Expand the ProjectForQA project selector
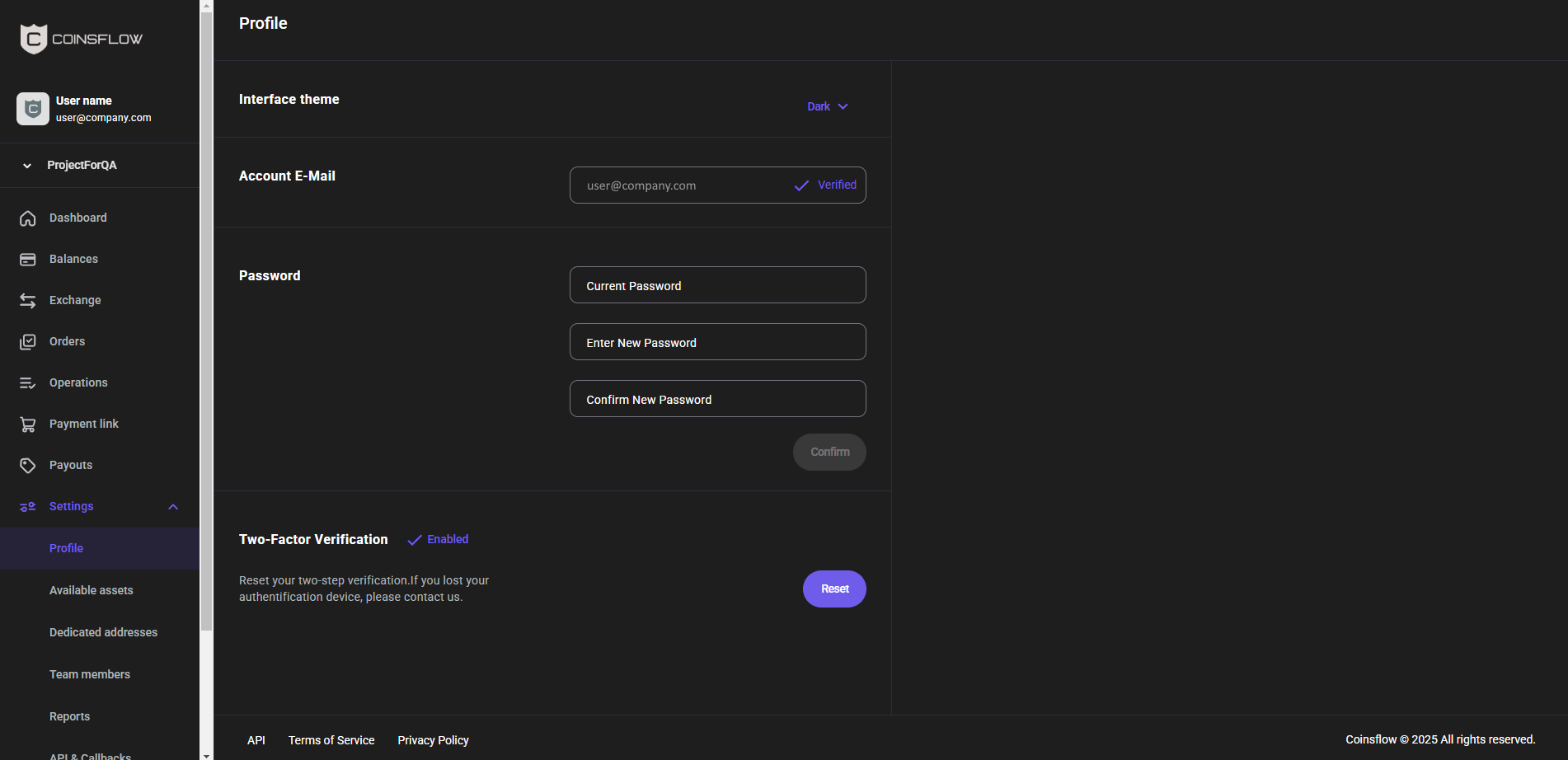1568x760 pixels. tap(27, 165)
